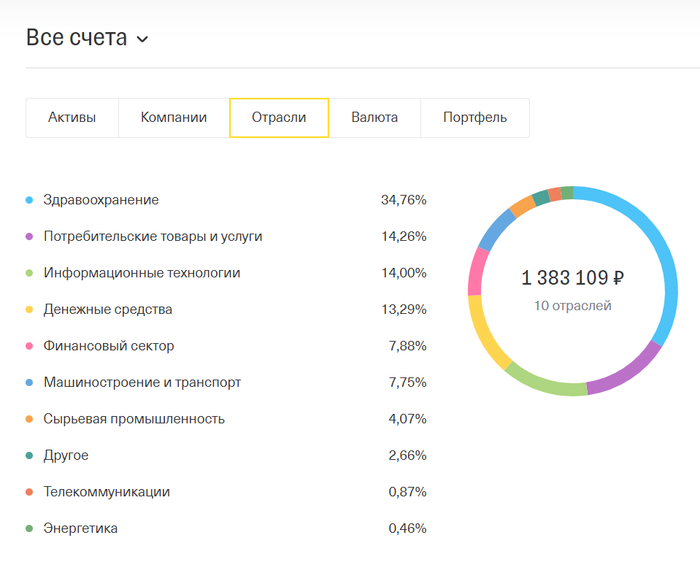Open the Компании tab
This screenshot has height=573, width=700.
[174, 118]
